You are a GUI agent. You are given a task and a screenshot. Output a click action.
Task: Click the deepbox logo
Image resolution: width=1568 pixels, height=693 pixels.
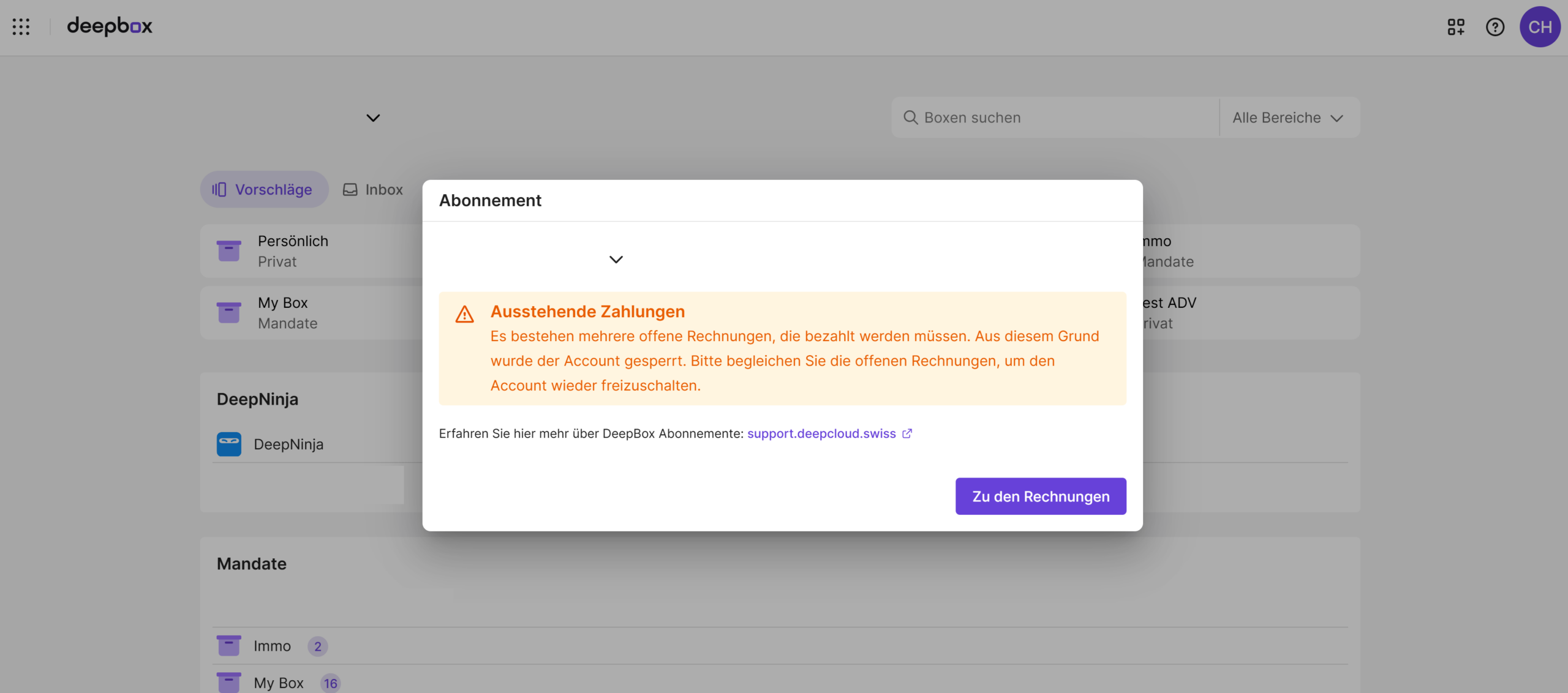pyautogui.click(x=110, y=26)
